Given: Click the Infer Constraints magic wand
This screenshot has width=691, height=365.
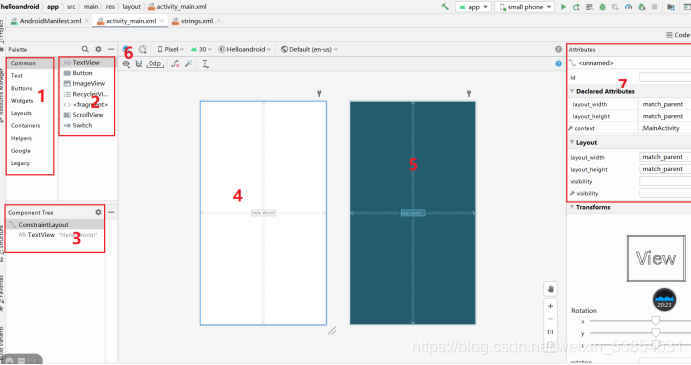Looking at the screenshot, I should click(189, 64).
